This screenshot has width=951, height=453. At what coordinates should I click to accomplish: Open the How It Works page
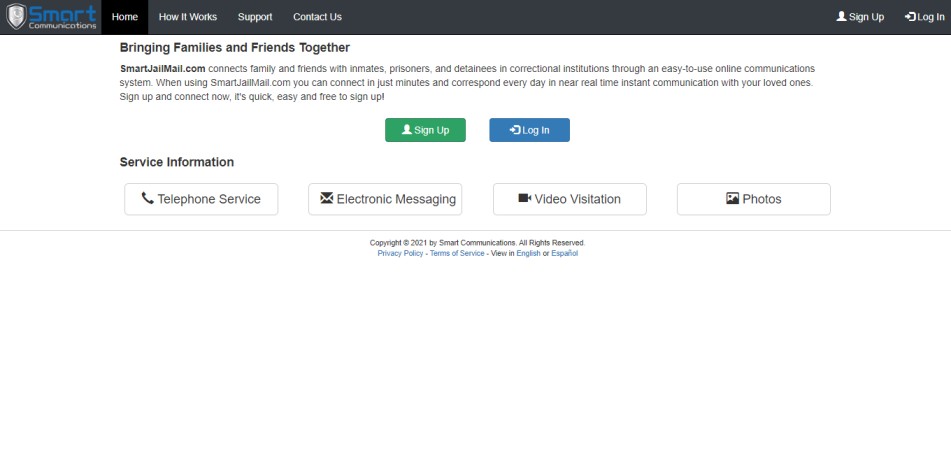187,17
